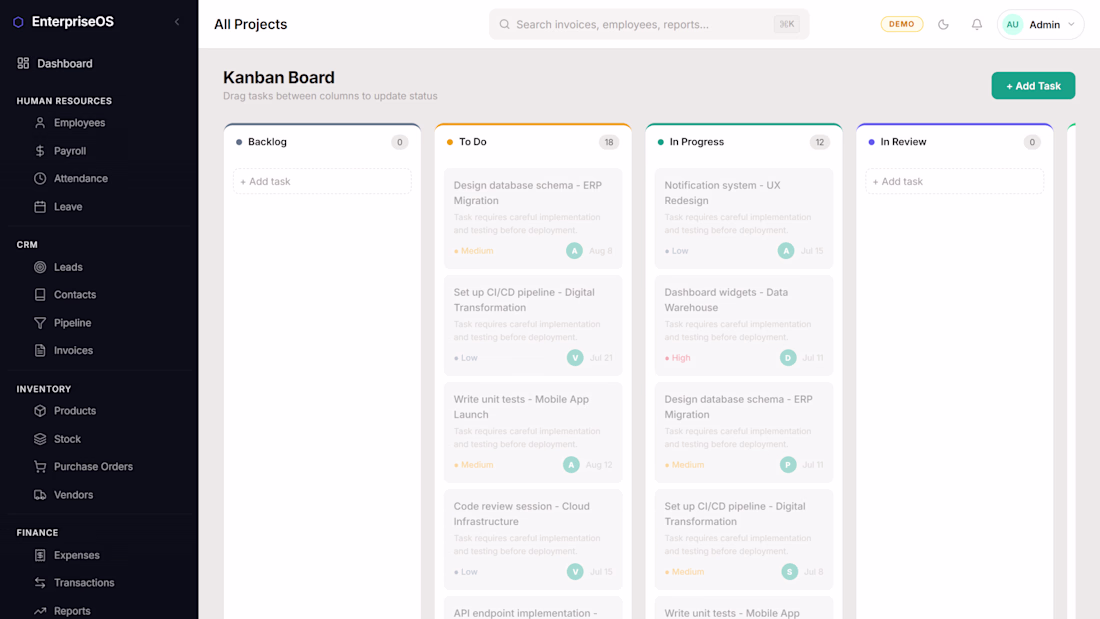Go to Payroll menu label
Image resolution: width=1100 pixels, height=619 pixels.
point(70,151)
